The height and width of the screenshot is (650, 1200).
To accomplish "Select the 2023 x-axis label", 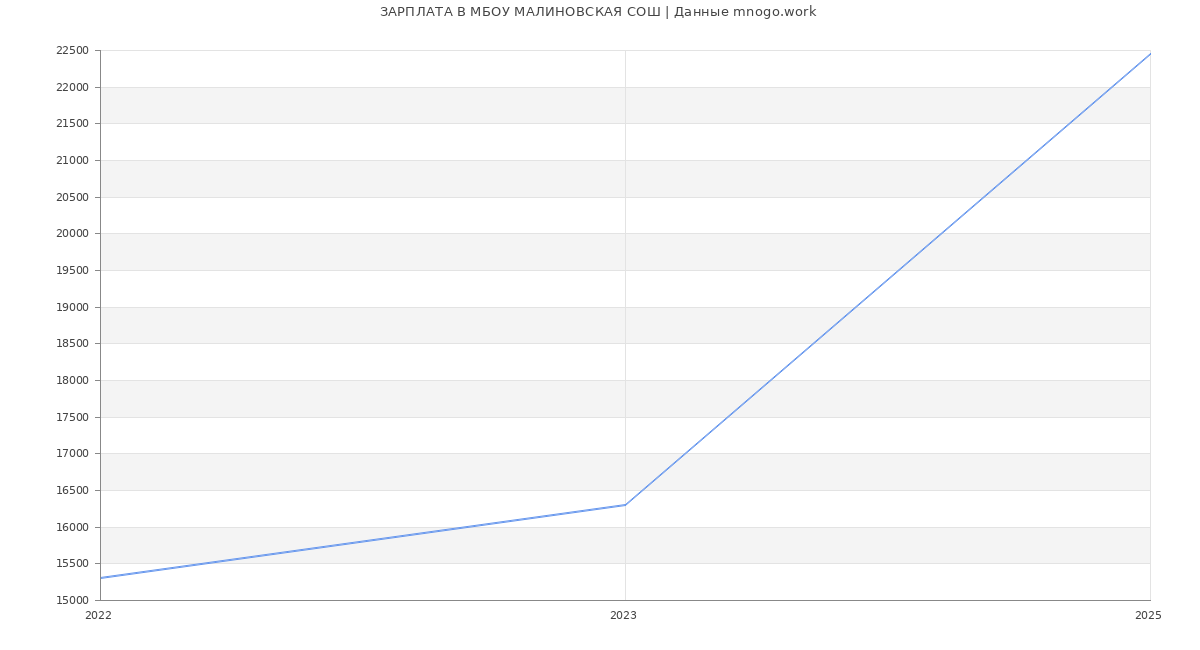I will (623, 616).
